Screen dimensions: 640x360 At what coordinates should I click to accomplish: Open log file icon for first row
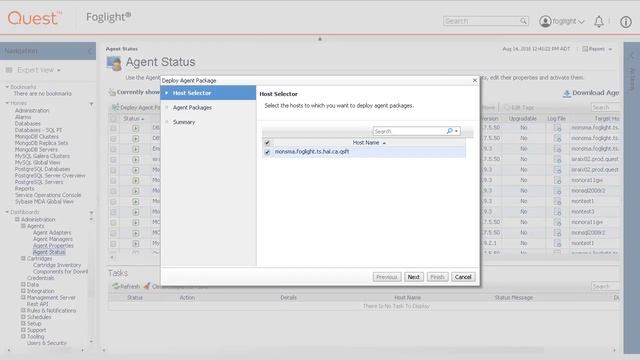[557, 128]
